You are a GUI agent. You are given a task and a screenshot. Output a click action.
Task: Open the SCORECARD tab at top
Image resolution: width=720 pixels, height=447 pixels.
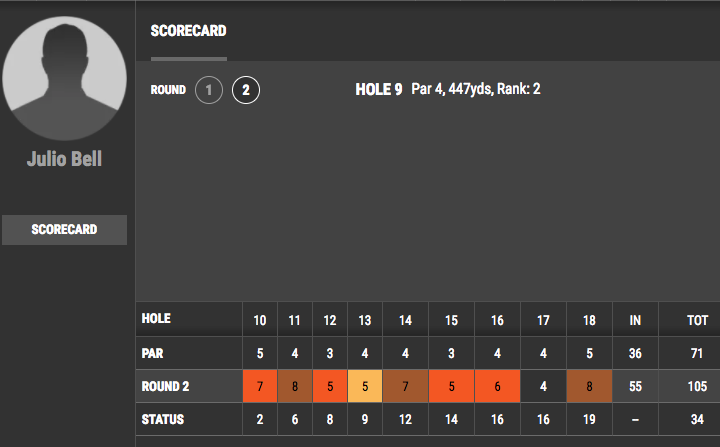coord(188,31)
